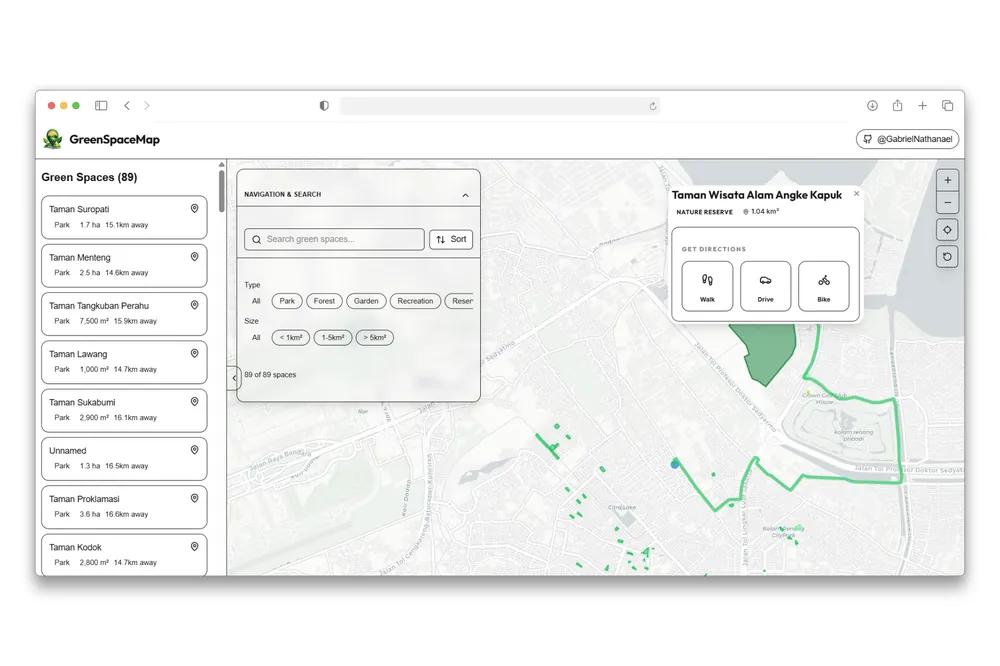Viewport: 1000px width, 666px height.
Task: Open the Sort options
Action: click(x=450, y=239)
